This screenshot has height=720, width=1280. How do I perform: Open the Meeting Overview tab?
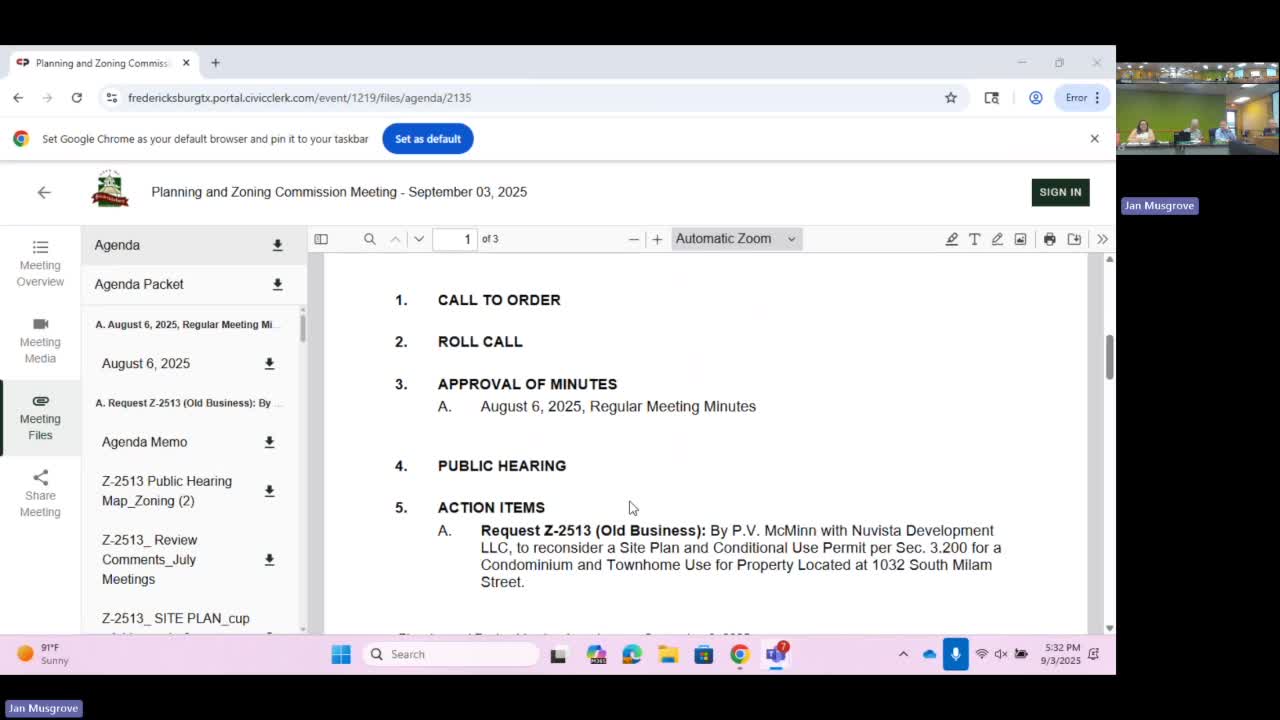40,263
